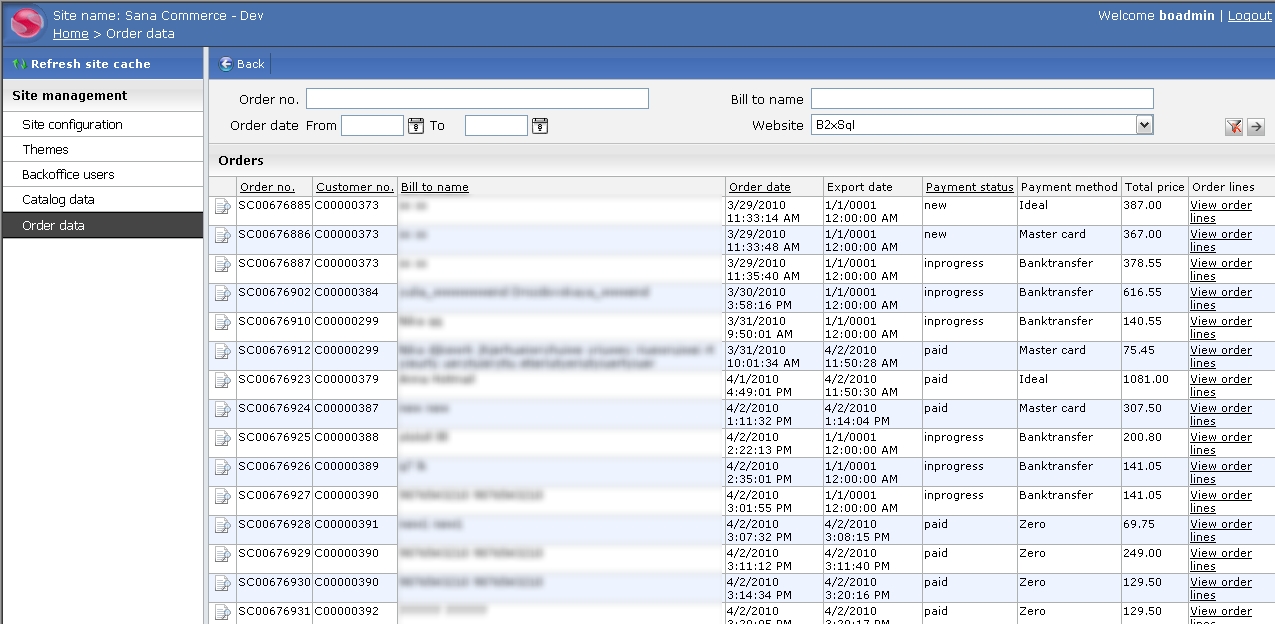Open the To date calendar picker
This screenshot has width=1275, height=624.
pos(540,126)
